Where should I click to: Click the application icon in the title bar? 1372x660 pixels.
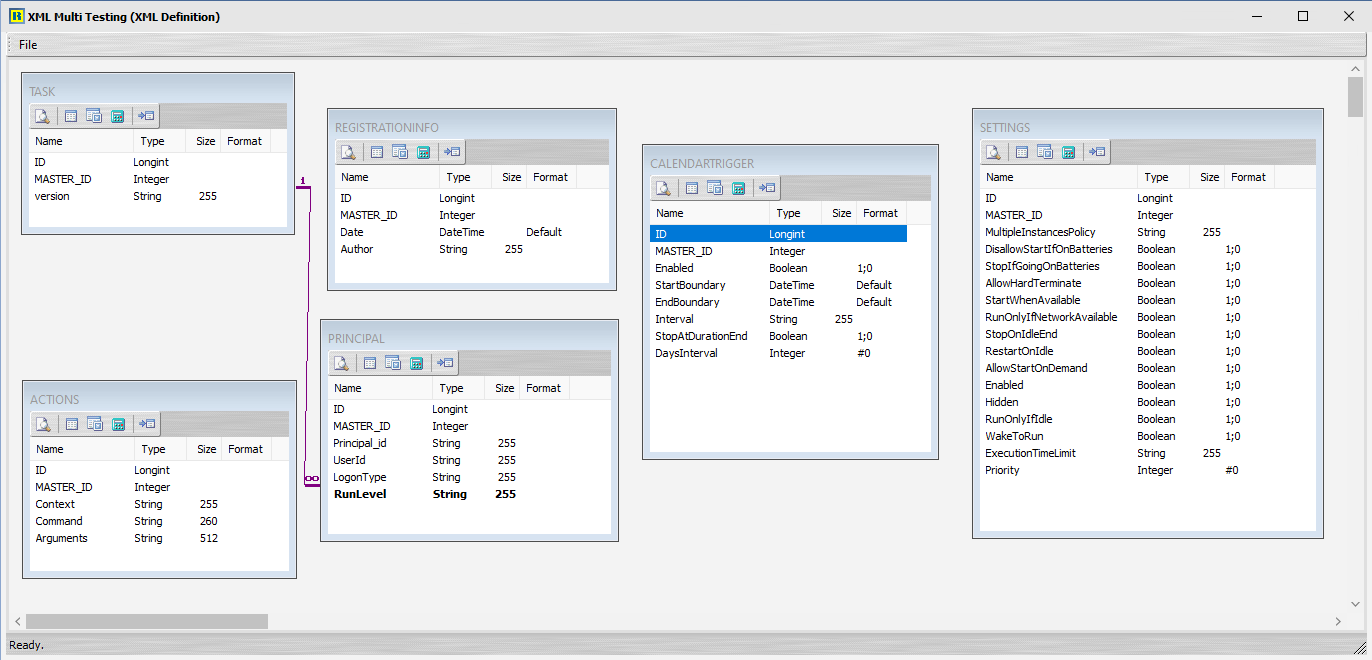16,16
